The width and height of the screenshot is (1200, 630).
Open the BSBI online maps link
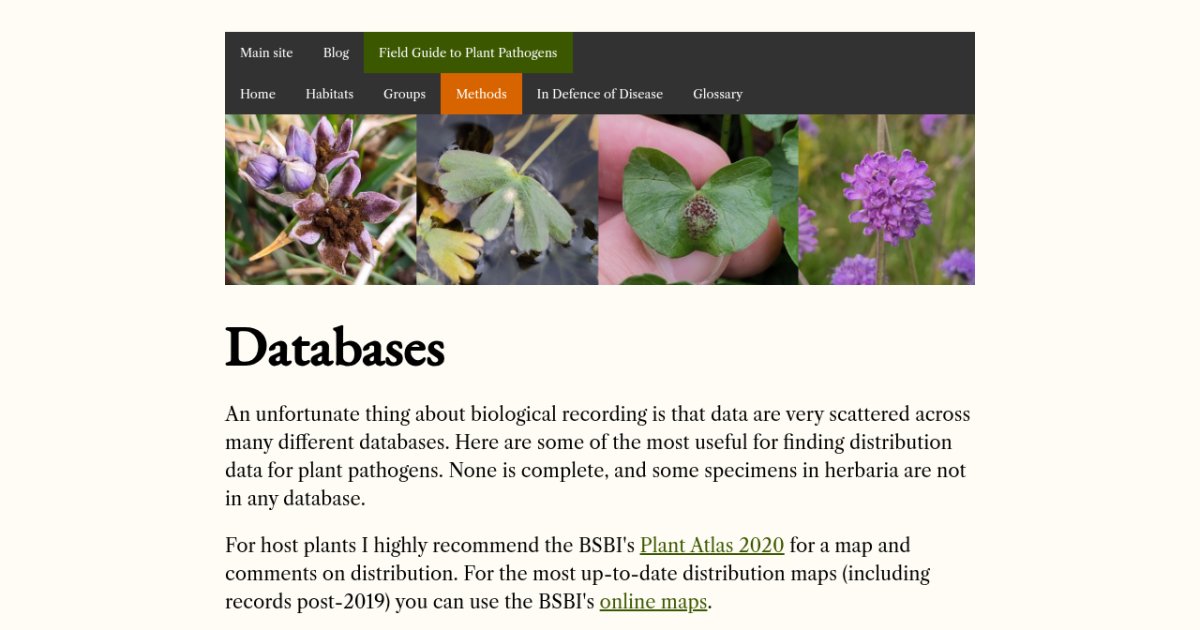click(x=652, y=601)
